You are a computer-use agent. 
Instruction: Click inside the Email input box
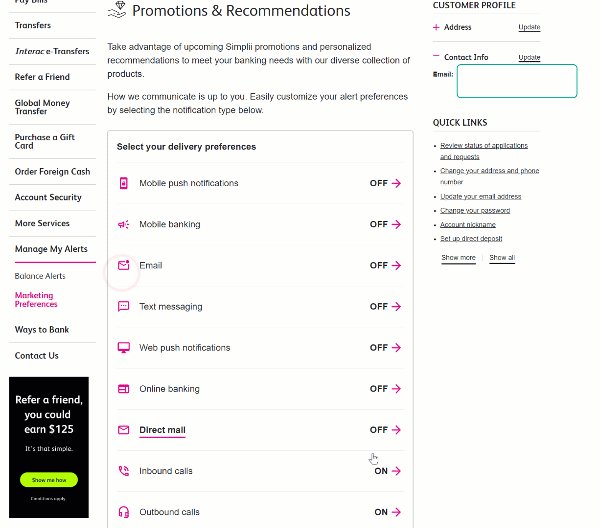pyautogui.click(x=517, y=81)
